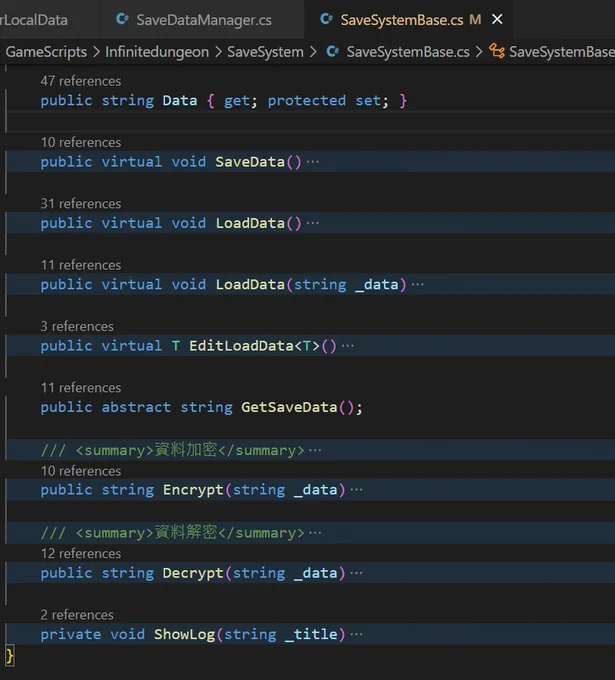
Task: Click the ShowLog method name
Action: pos(184,634)
